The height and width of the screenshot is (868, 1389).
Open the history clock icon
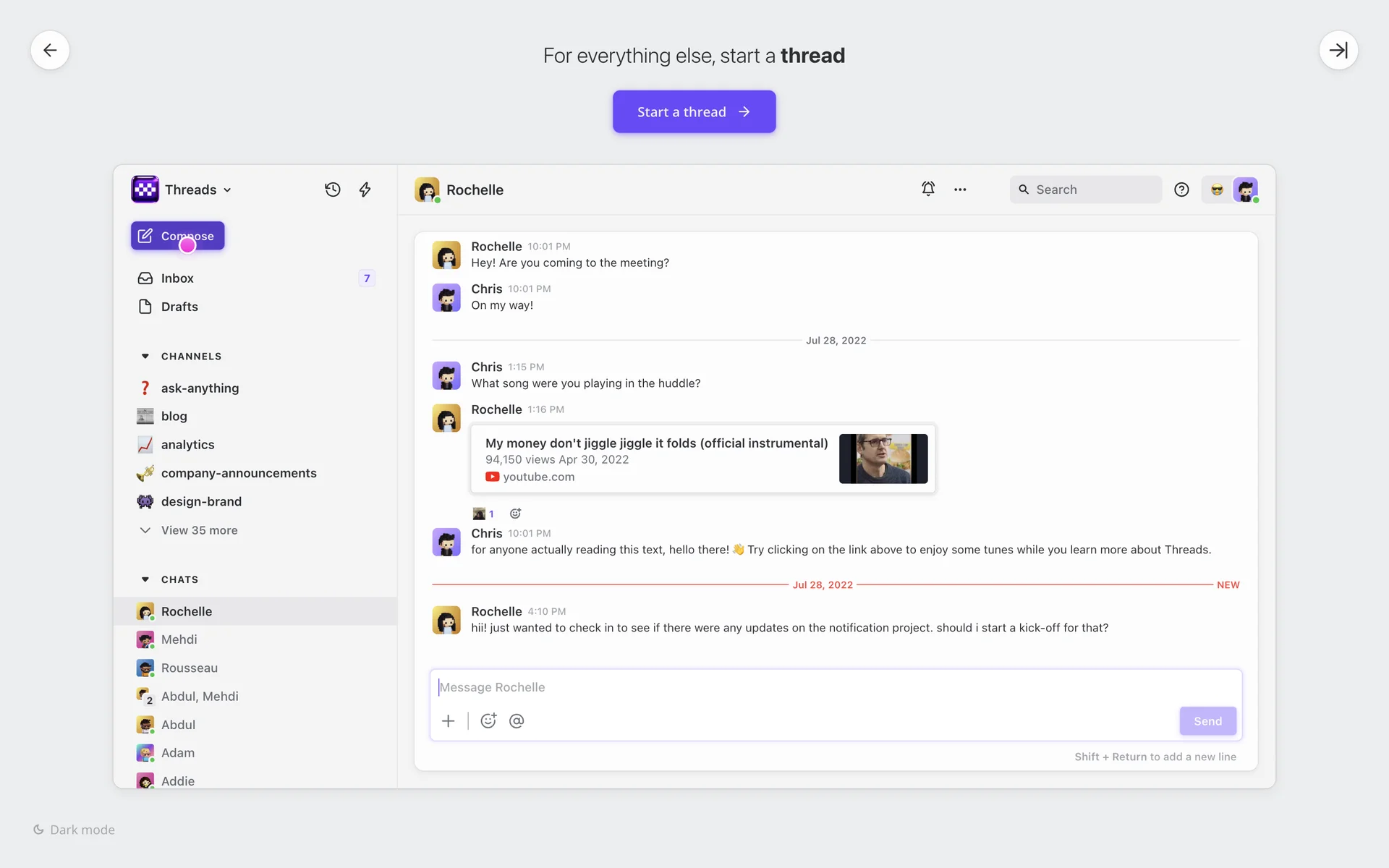[332, 190]
